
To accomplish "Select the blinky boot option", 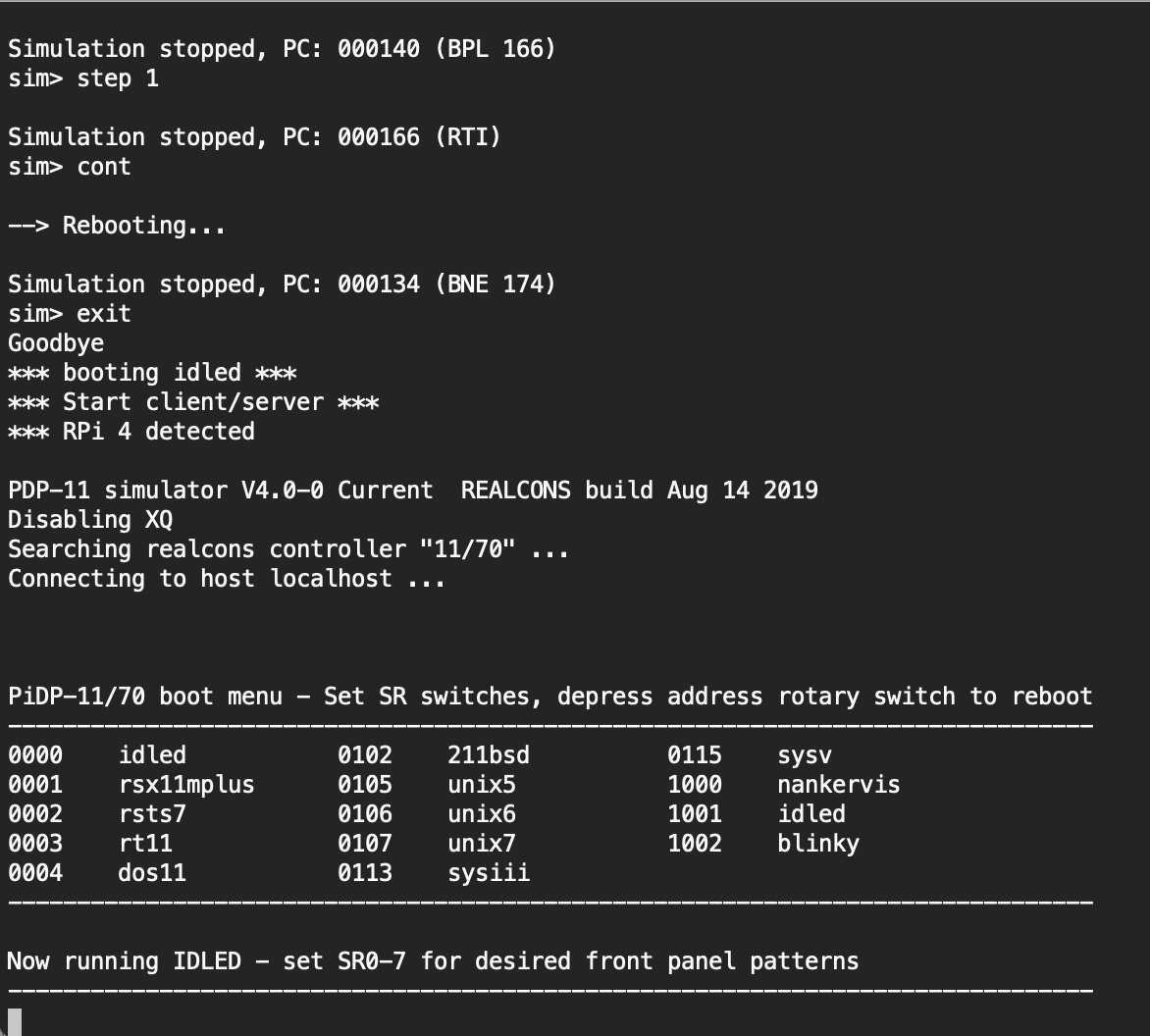I will coord(817,844).
